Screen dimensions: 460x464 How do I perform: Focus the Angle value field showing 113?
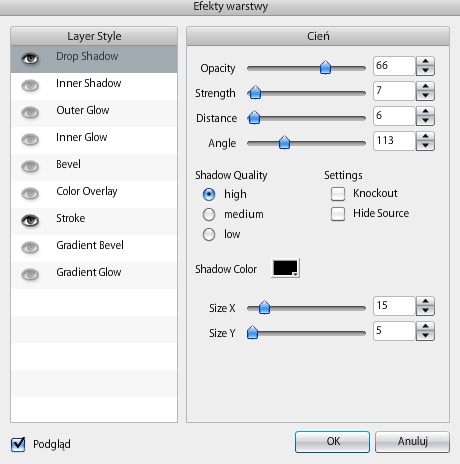[x=394, y=141]
